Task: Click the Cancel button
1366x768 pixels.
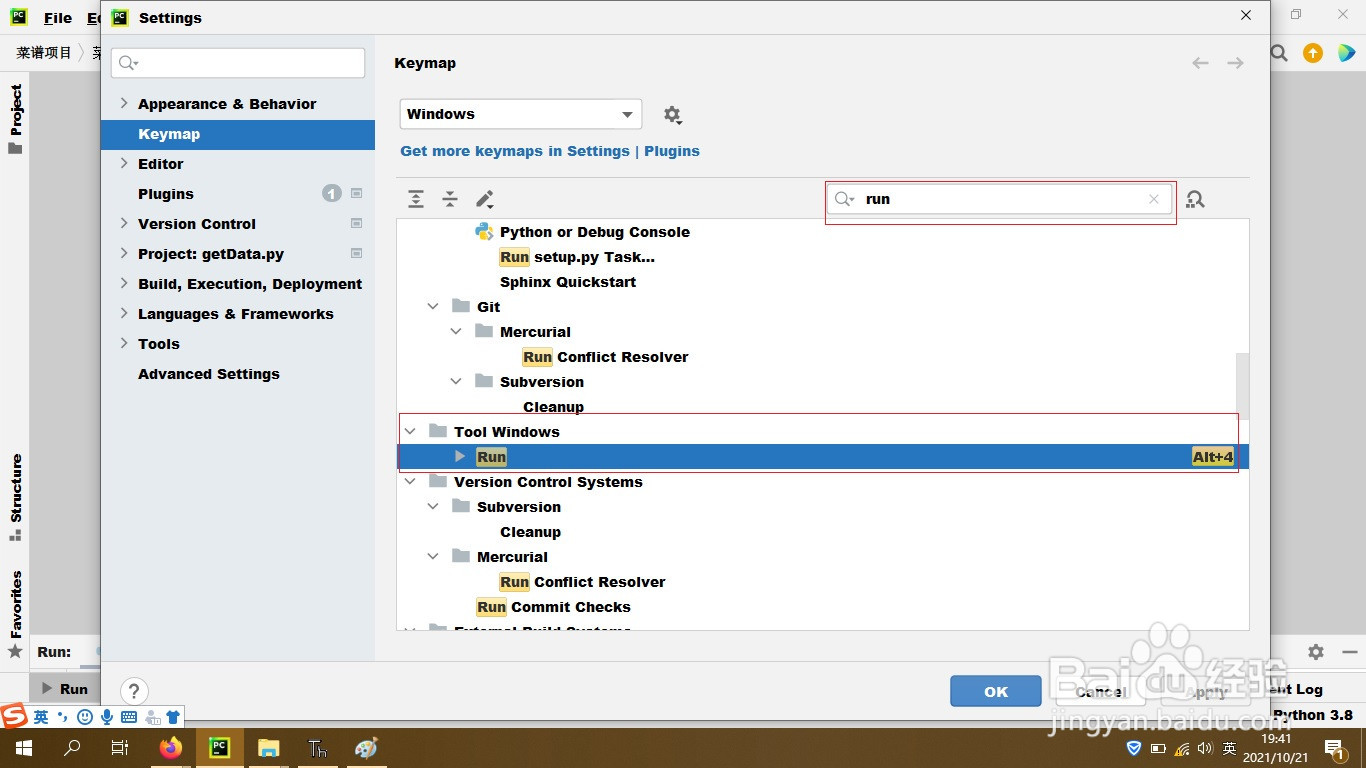Action: point(1101,691)
